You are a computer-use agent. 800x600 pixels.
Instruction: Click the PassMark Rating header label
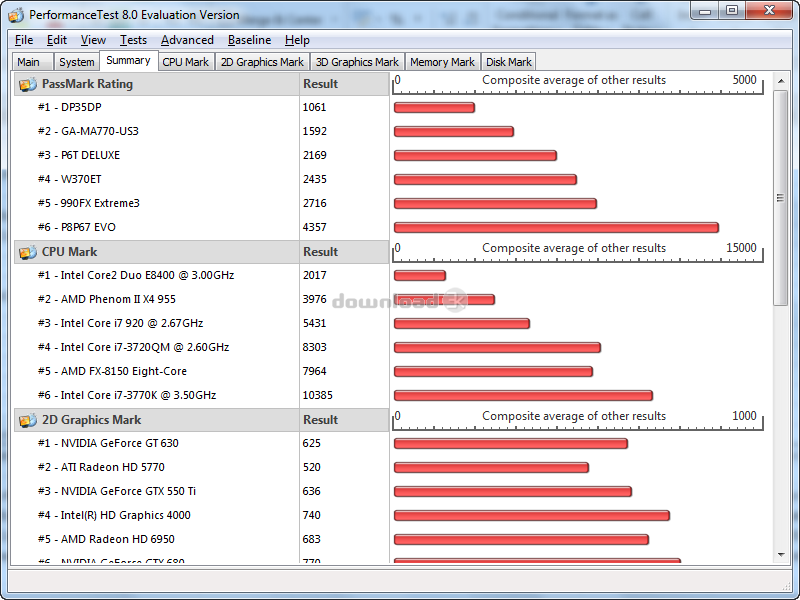tap(87, 84)
